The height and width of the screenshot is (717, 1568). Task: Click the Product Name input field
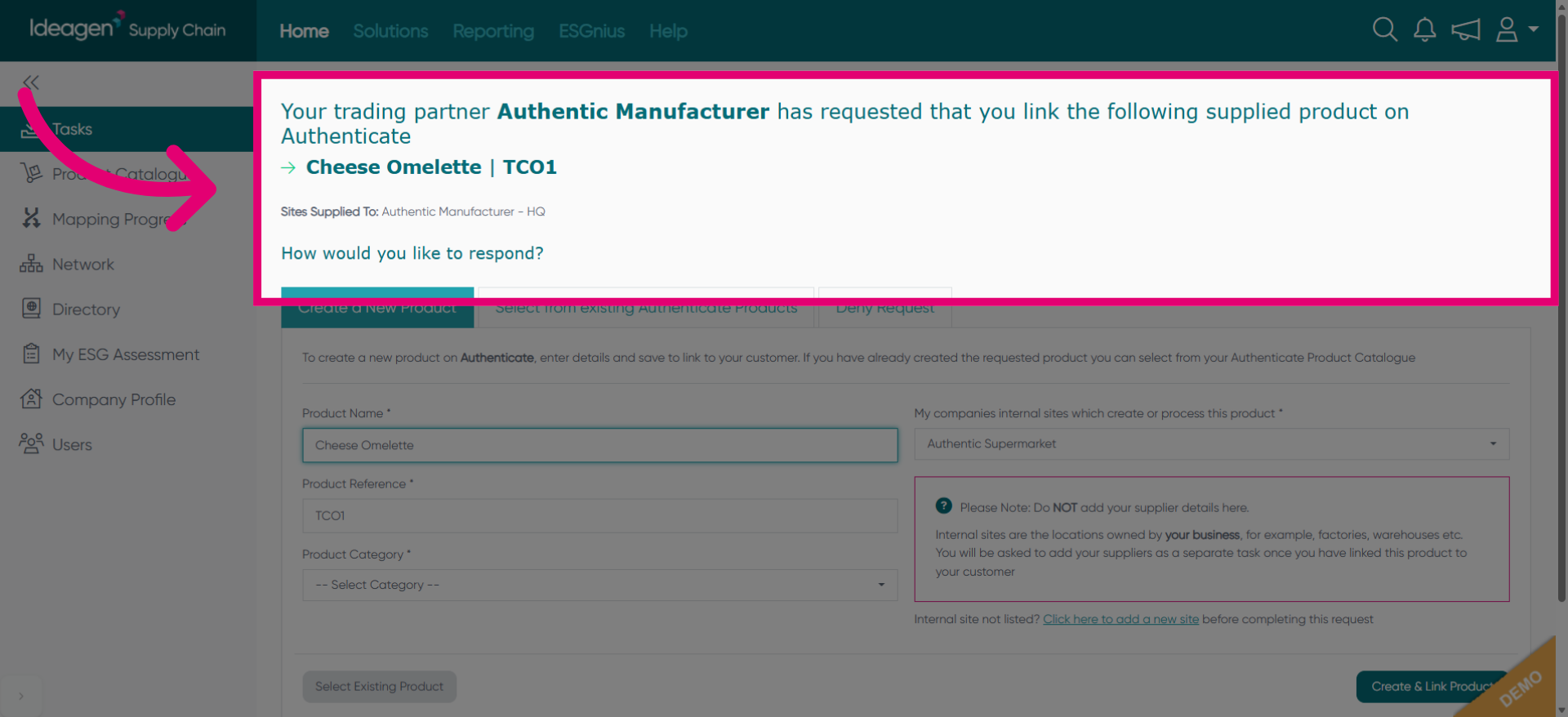pos(600,445)
